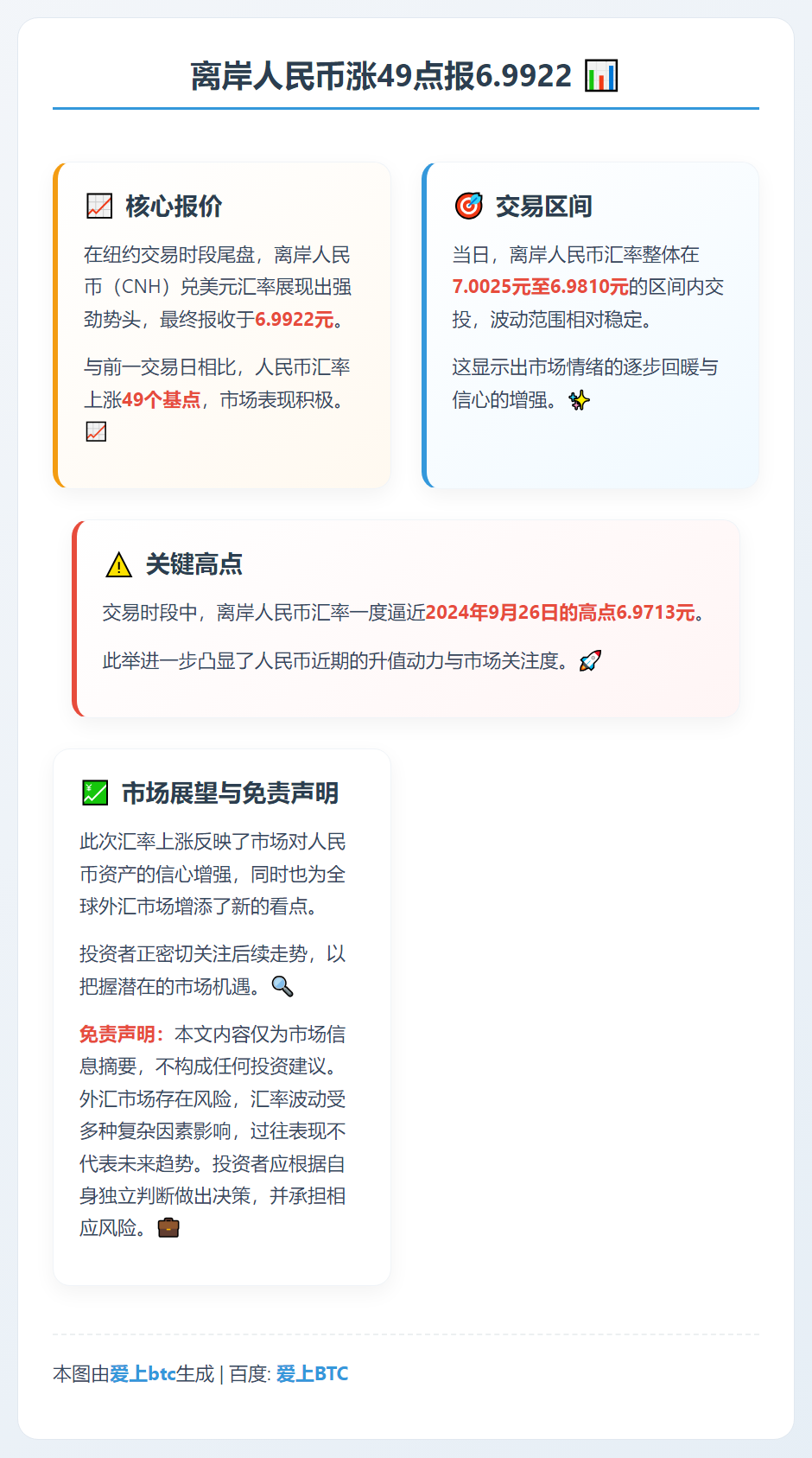Viewport: 812px width, 1458px height.
Task: Click the warning triangle beside 关键高点
Action: pos(118,564)
